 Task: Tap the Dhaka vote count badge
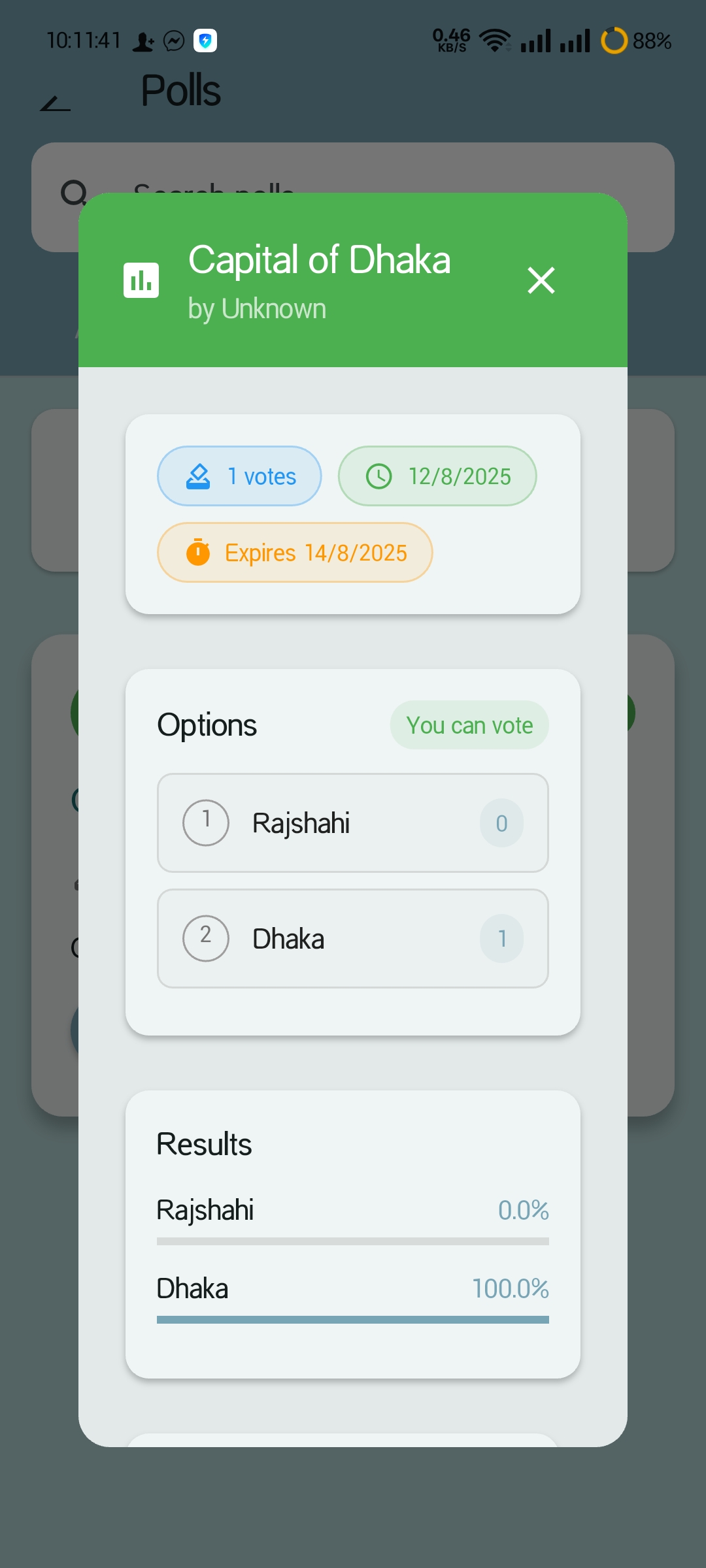pyautogui.click(x=502, y=939)
